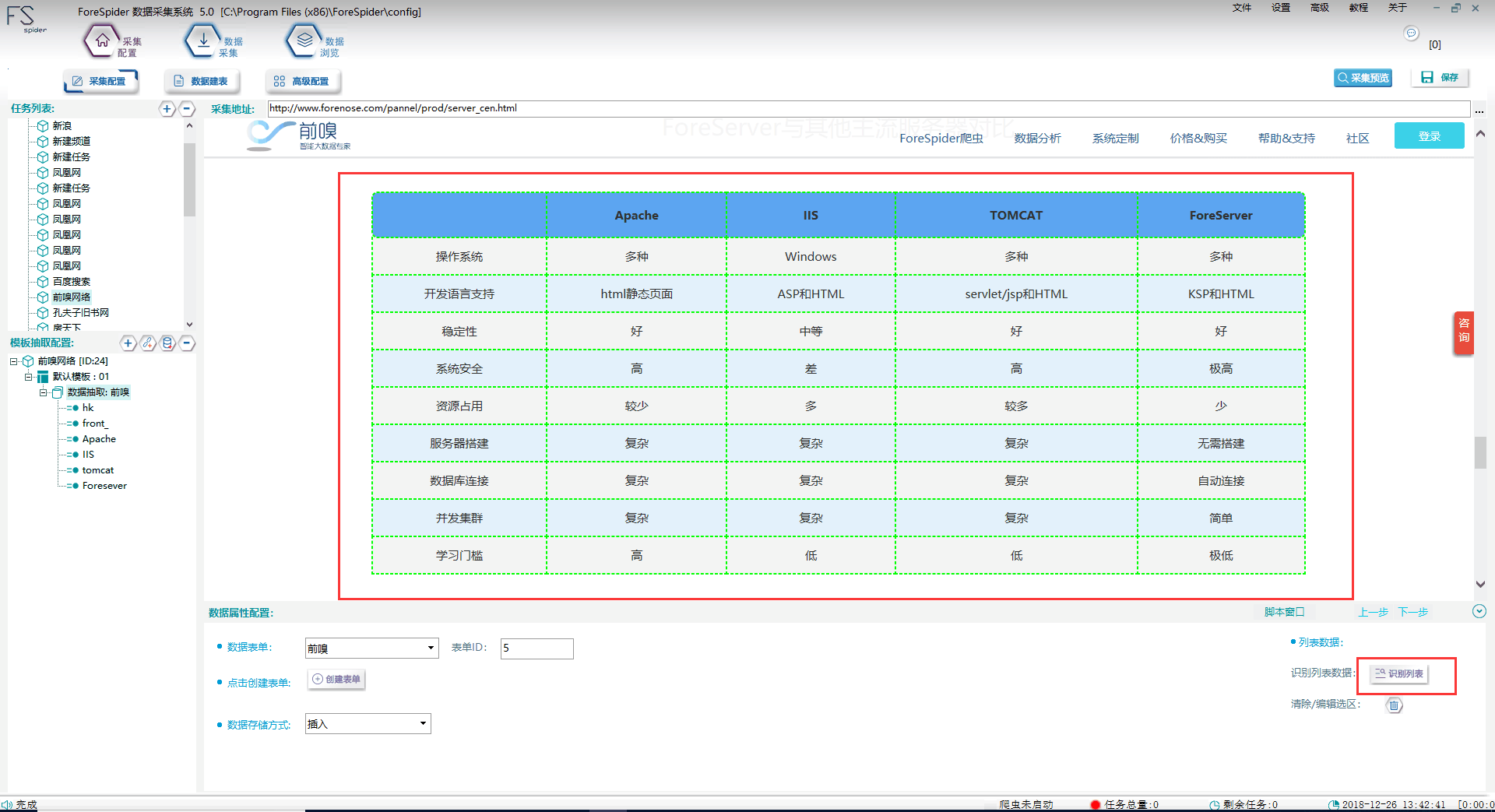
Task: Select the 新建频道 task in the list
Action: pyautogui.click(x=72, y=142)
